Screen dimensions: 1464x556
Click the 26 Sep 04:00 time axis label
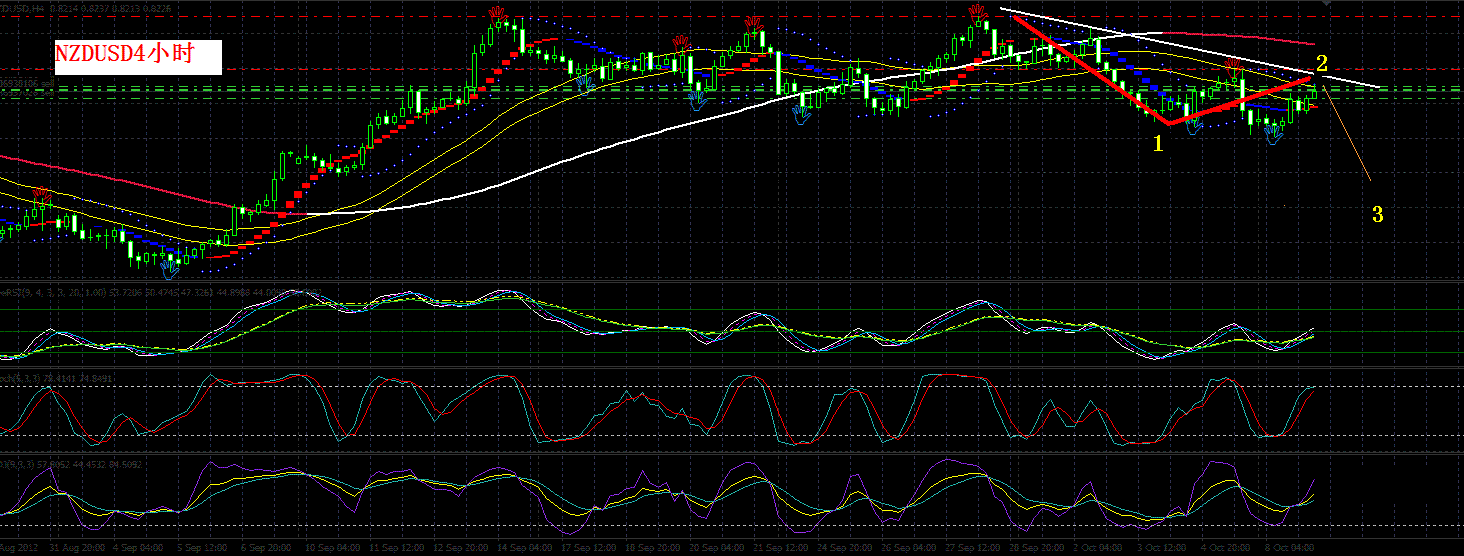point(908,547)
